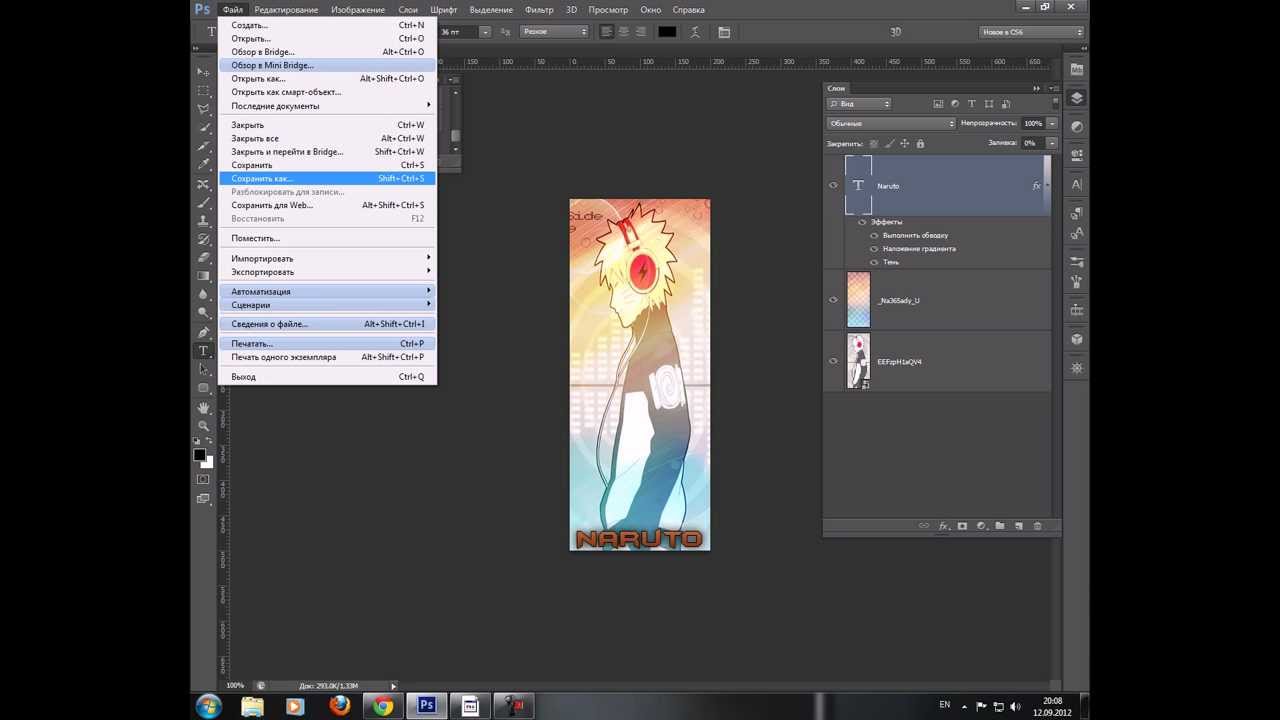Image resolution: width=1280 pixels, height=720 pixels.
Task: Choose Сведения о файле... menu item
Action: (327, 324)
